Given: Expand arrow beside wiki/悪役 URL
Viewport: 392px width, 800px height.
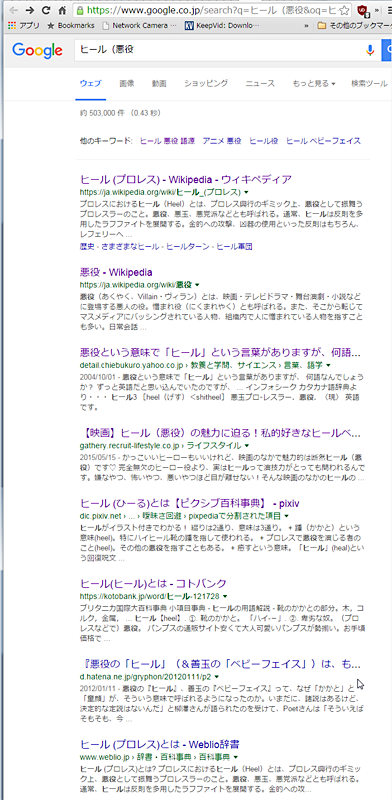Looking at the screenshot, I should [x=197, y=285].
